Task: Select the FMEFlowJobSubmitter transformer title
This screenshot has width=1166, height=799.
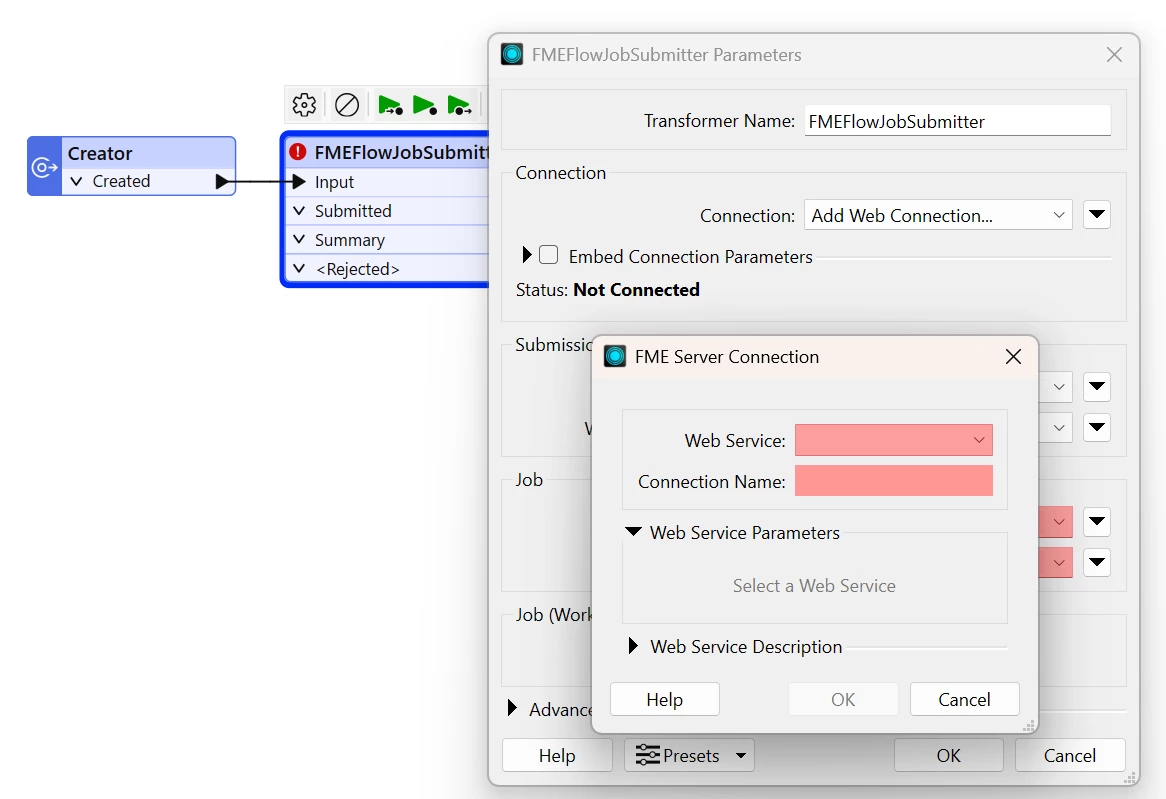Action: pyautogui.click(x=401, y=152)
